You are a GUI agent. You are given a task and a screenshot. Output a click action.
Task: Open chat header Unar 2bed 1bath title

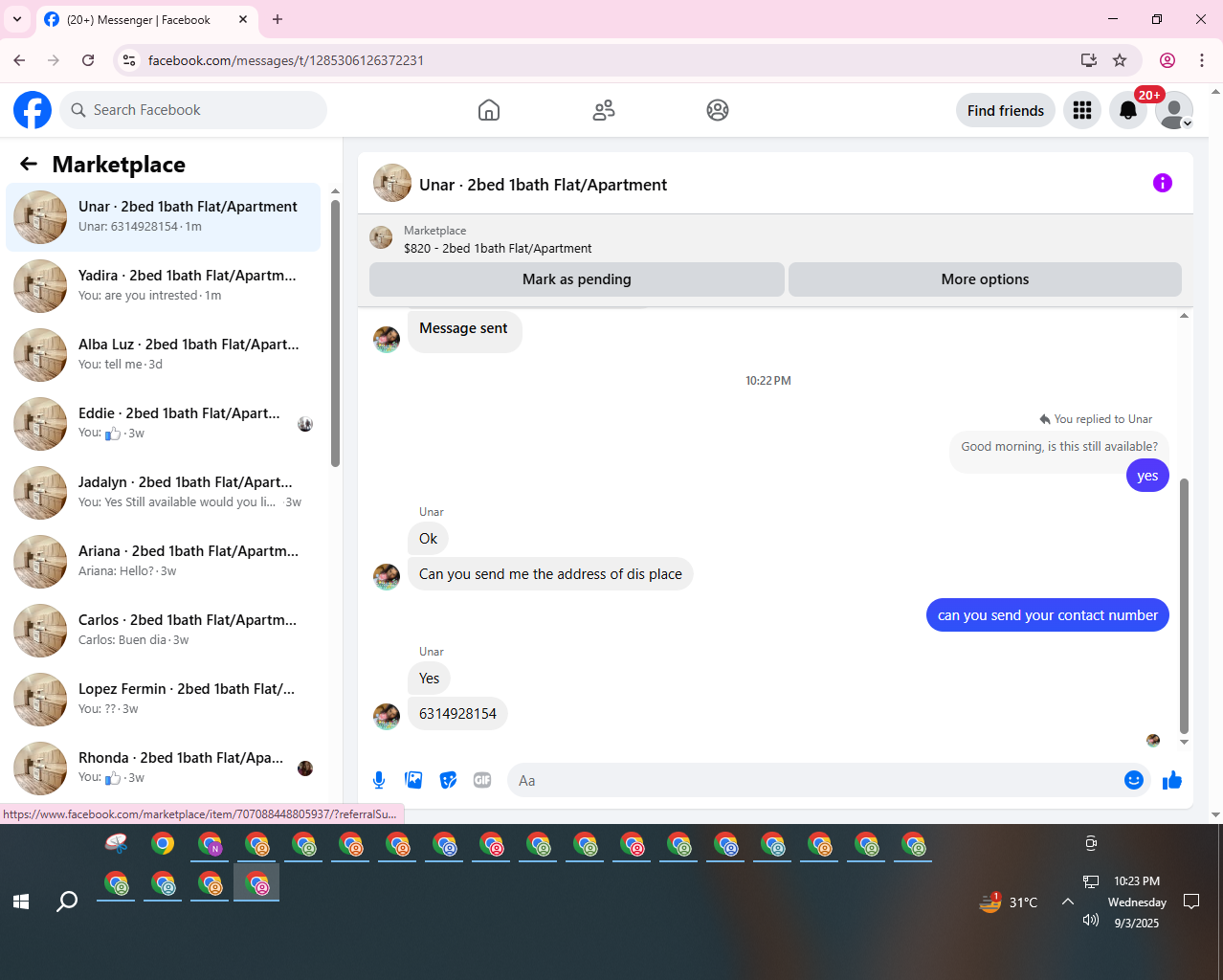[543, 185]
